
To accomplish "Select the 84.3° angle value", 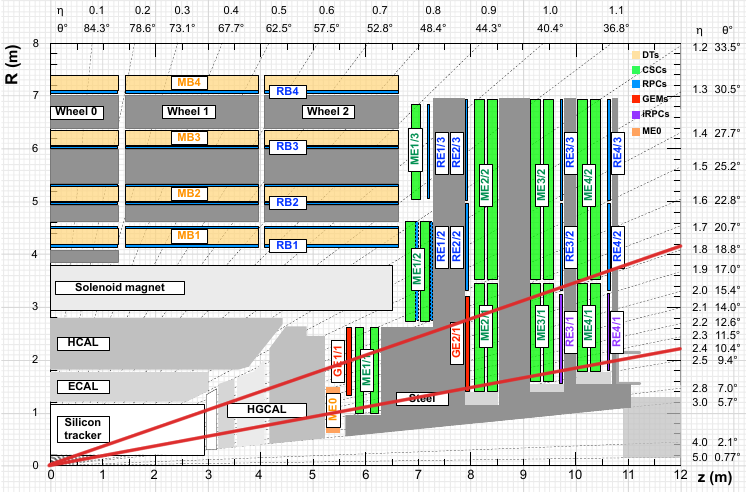I will pos(97,28).
